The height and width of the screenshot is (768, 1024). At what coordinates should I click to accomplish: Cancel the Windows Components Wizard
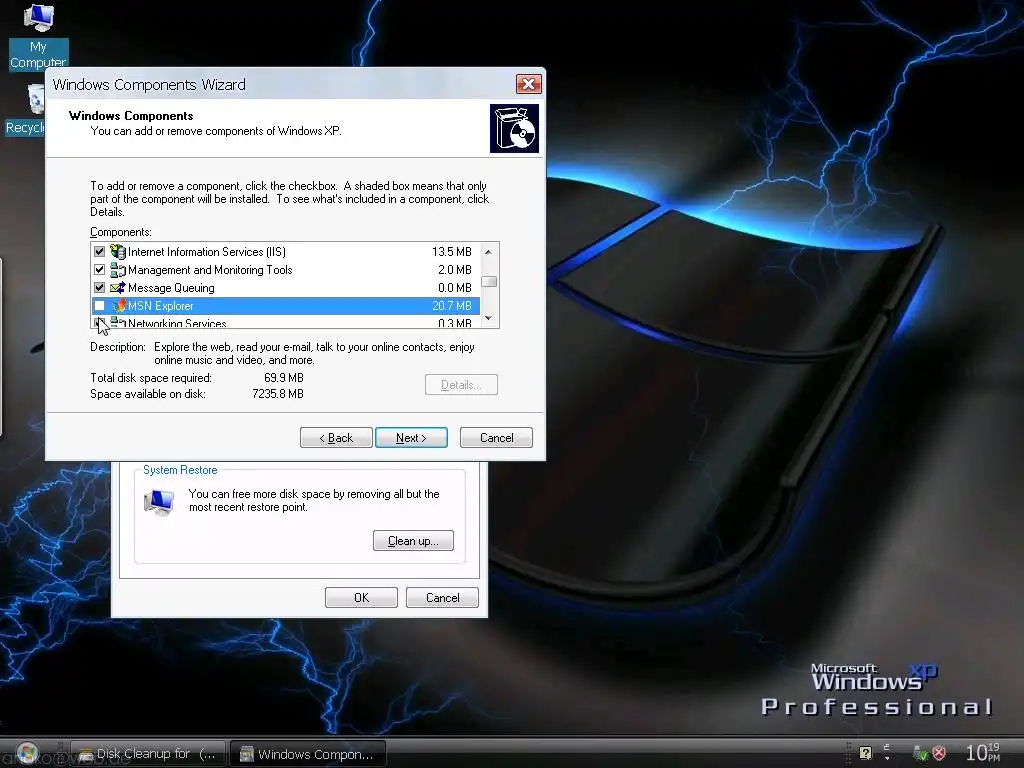pyautogui.click(x=496, y=438)
